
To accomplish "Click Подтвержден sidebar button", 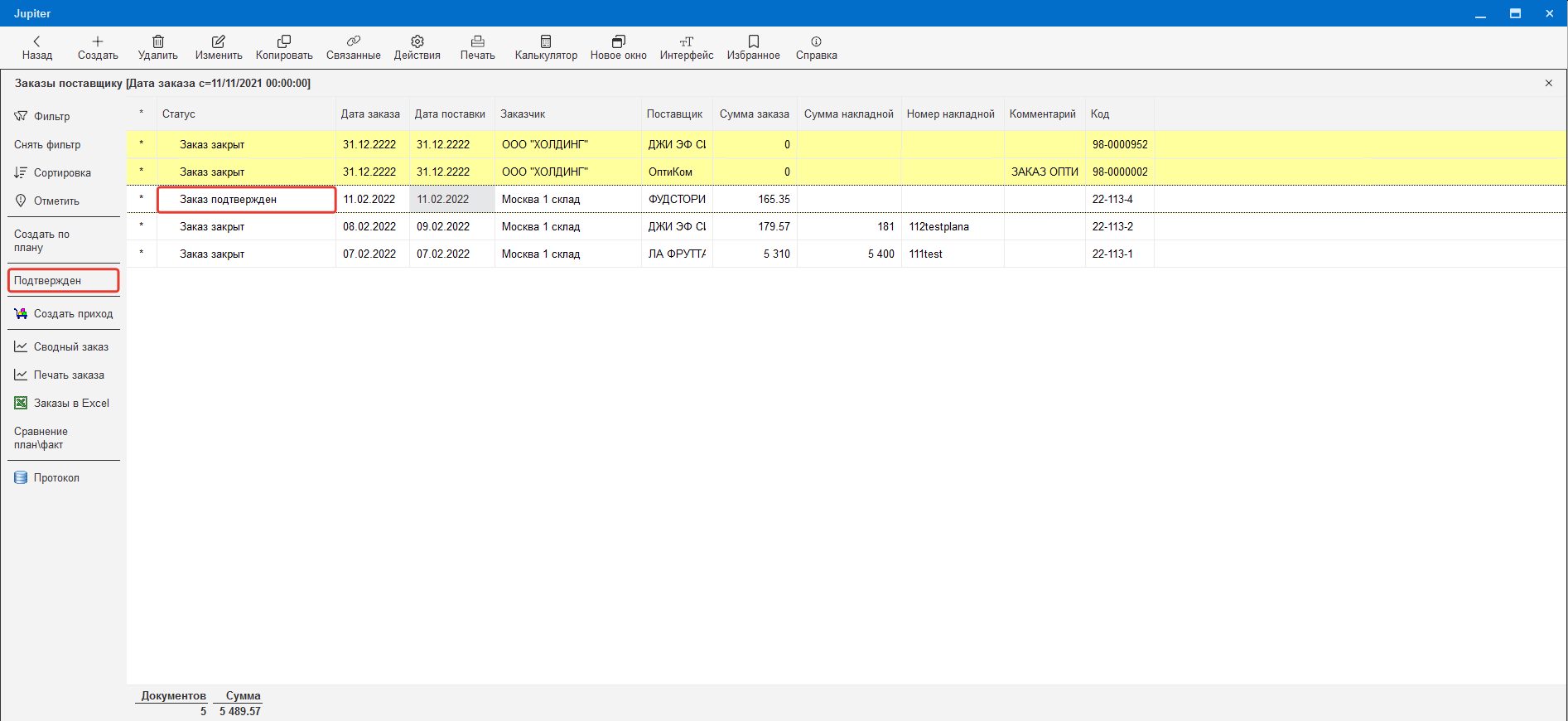I will (x=64, y=280).
